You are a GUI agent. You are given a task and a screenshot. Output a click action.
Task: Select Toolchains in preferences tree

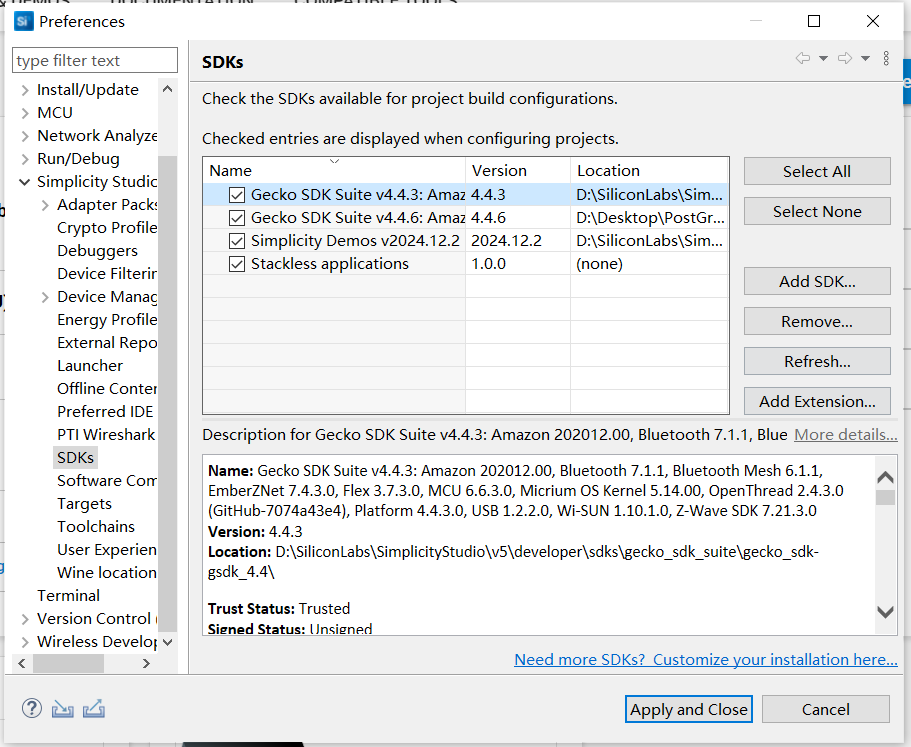click(96, 527)
